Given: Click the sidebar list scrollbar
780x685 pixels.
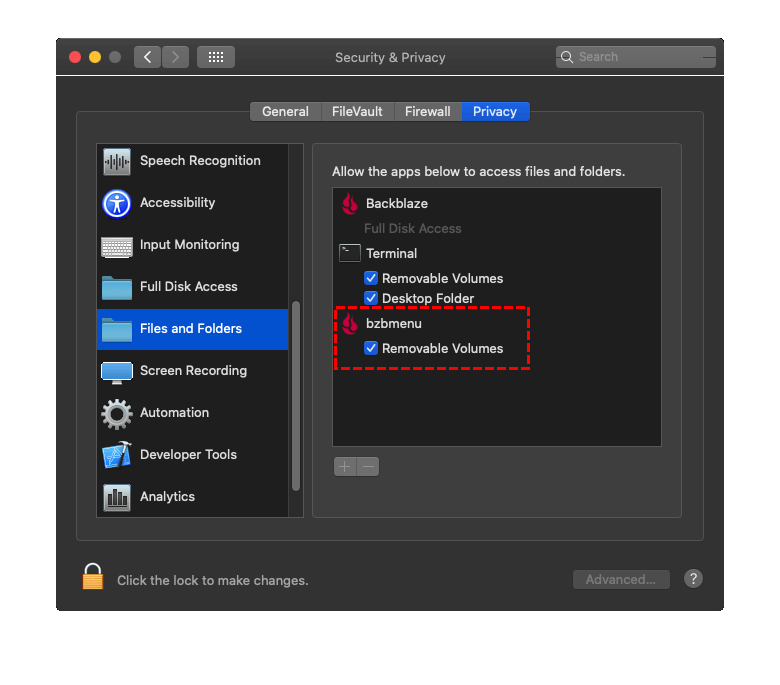Looking at the screenshot, I should pyautogui.click(x=296, y=395).
